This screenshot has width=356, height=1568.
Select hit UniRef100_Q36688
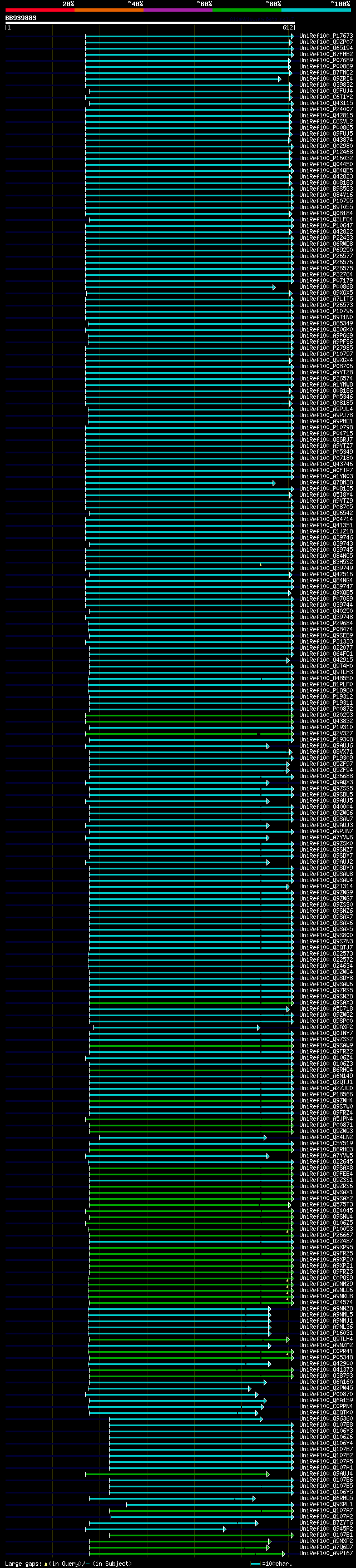tap(325, 776)
